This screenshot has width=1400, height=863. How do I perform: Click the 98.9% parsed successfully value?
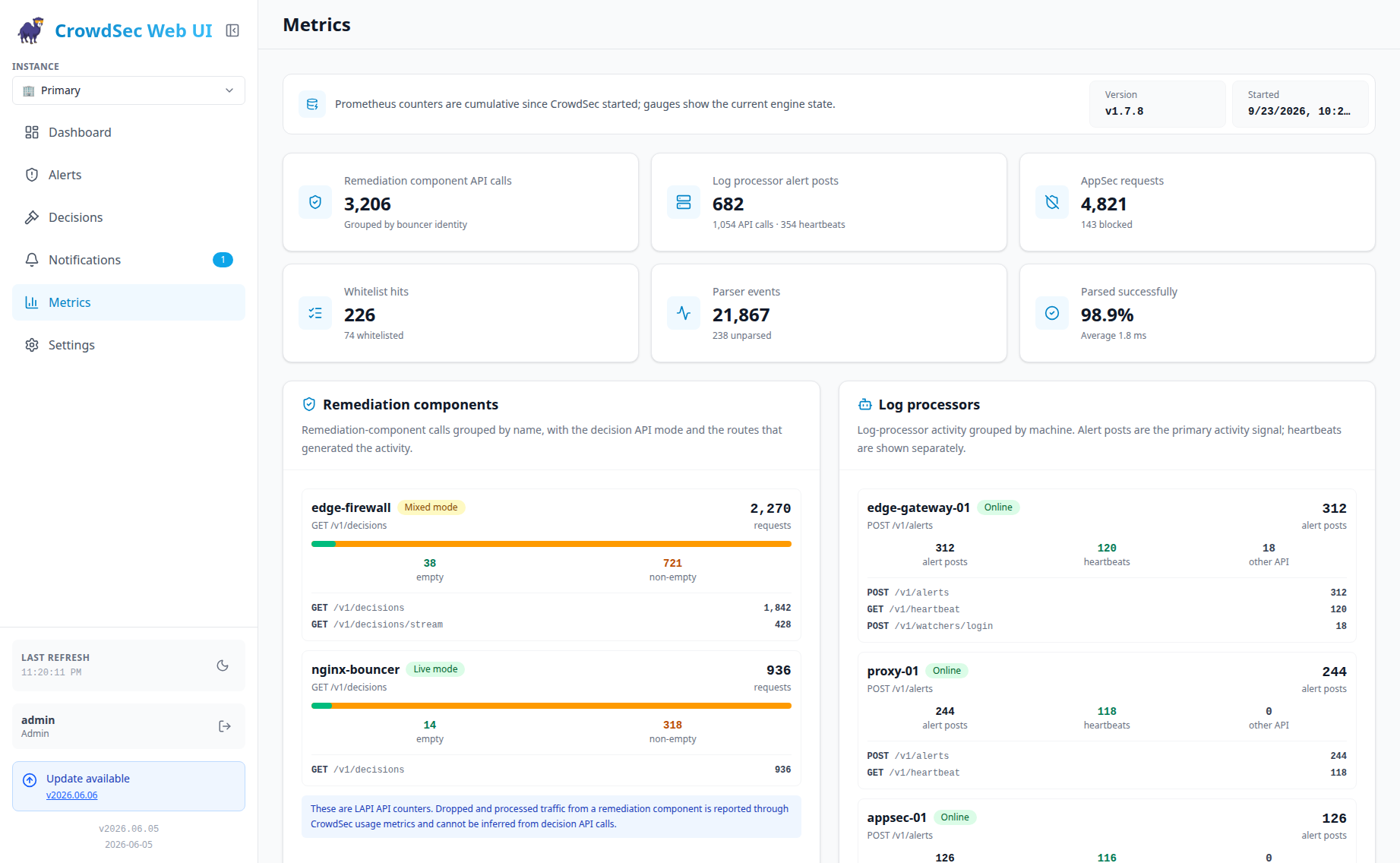[1108, 315]
